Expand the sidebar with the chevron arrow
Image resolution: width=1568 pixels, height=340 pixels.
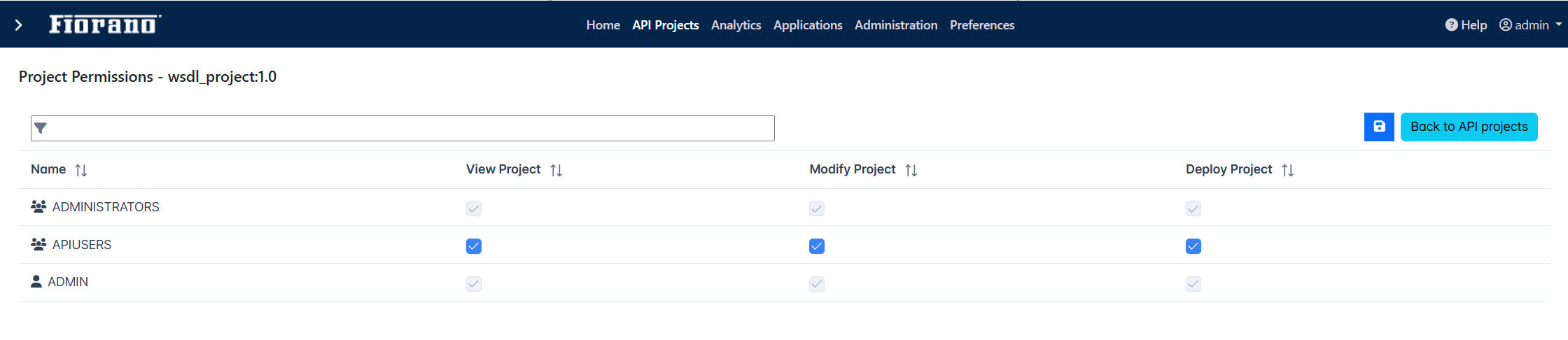19,25
